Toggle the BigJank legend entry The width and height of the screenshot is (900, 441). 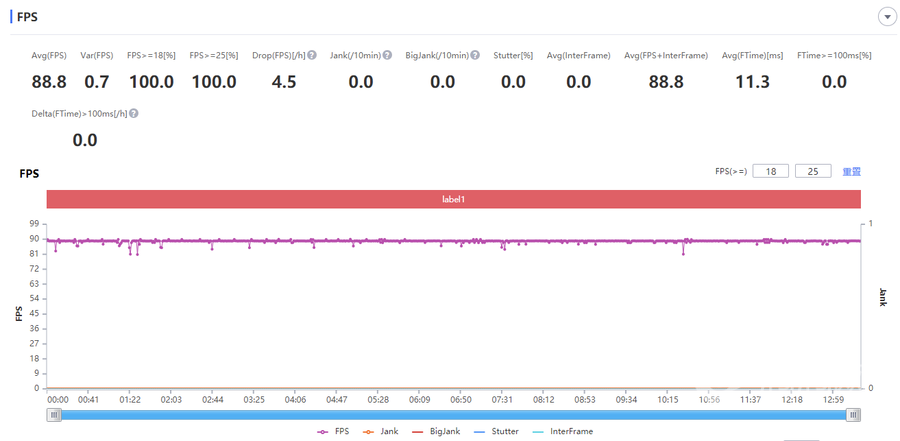435,431
